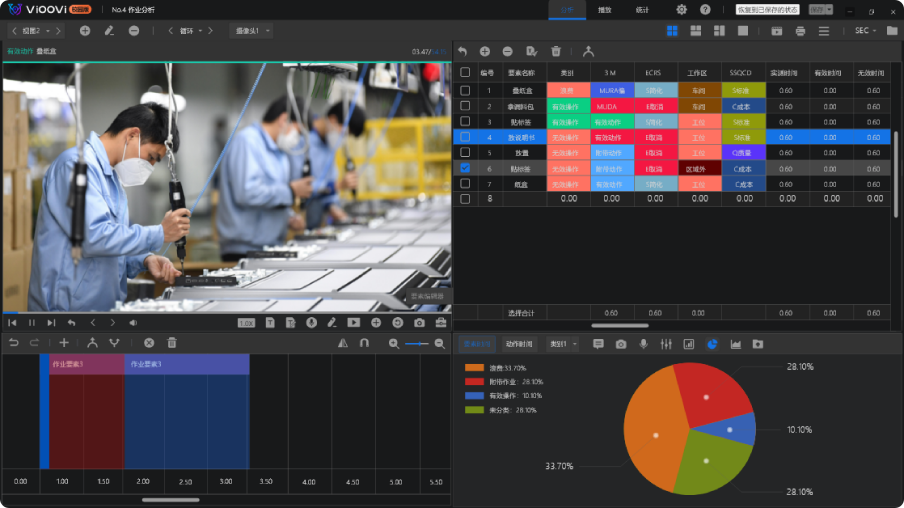Check the checkbox for row 1
The width and height of the screenshot is (904, 508).
pos(465,91)
